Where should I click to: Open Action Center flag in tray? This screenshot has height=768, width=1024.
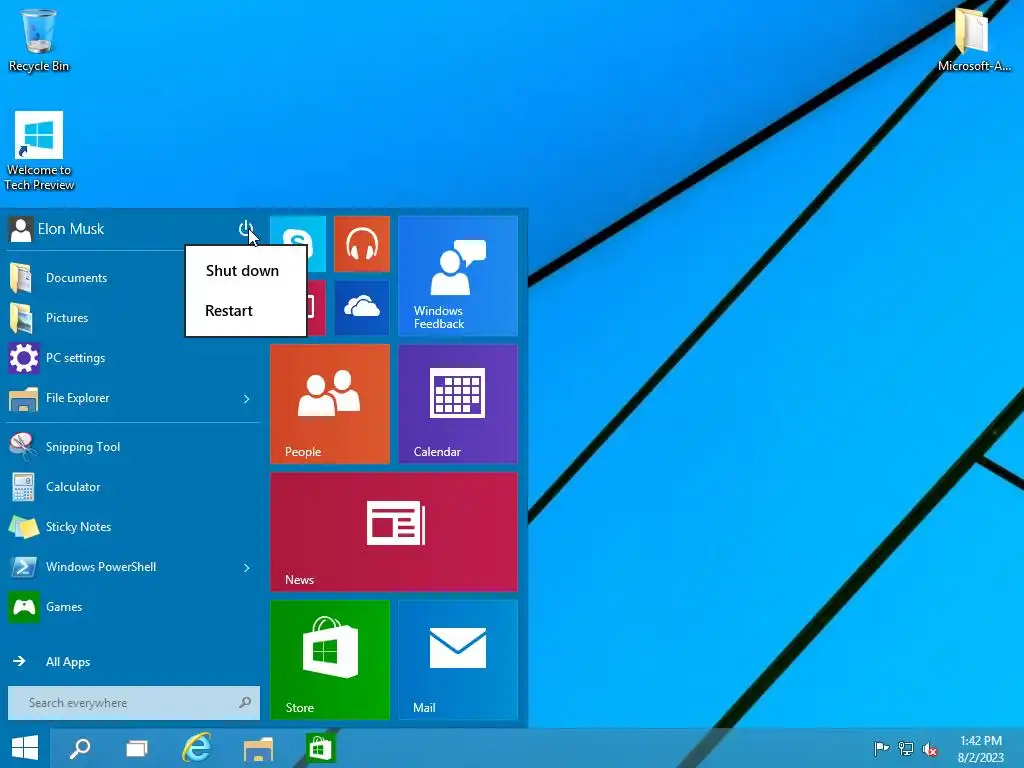(x=881, y=748)
